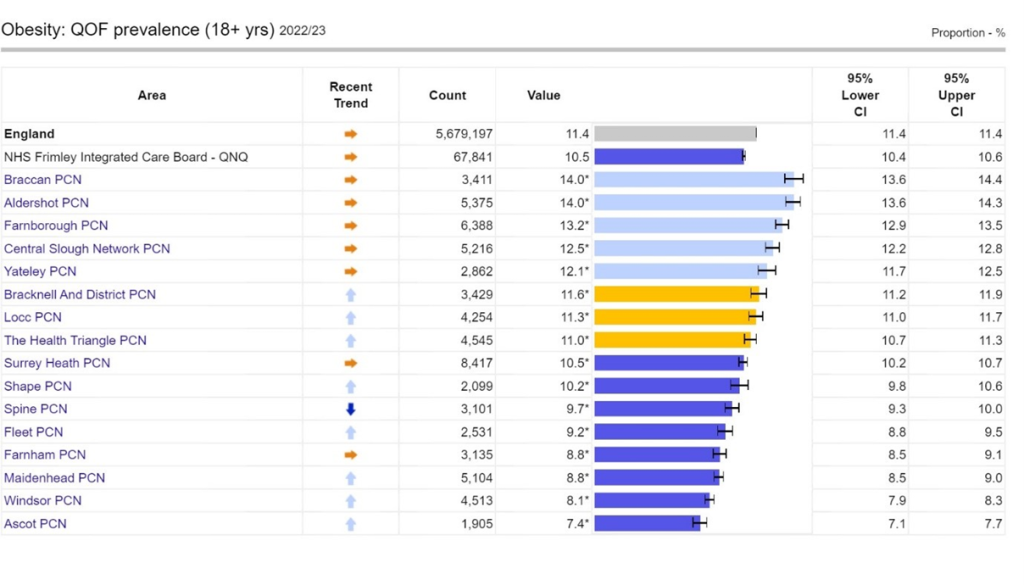The width and height of the screenshot is (1024, 585).
Task: Select the England count 5,679,197
Action: point(464,134)
